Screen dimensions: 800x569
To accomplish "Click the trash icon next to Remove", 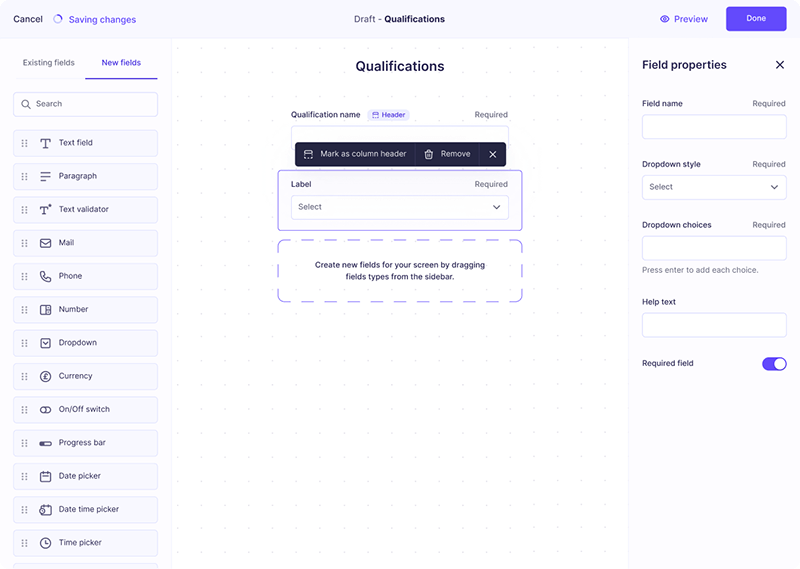I will pyautogui.click(x=429, y=154).
